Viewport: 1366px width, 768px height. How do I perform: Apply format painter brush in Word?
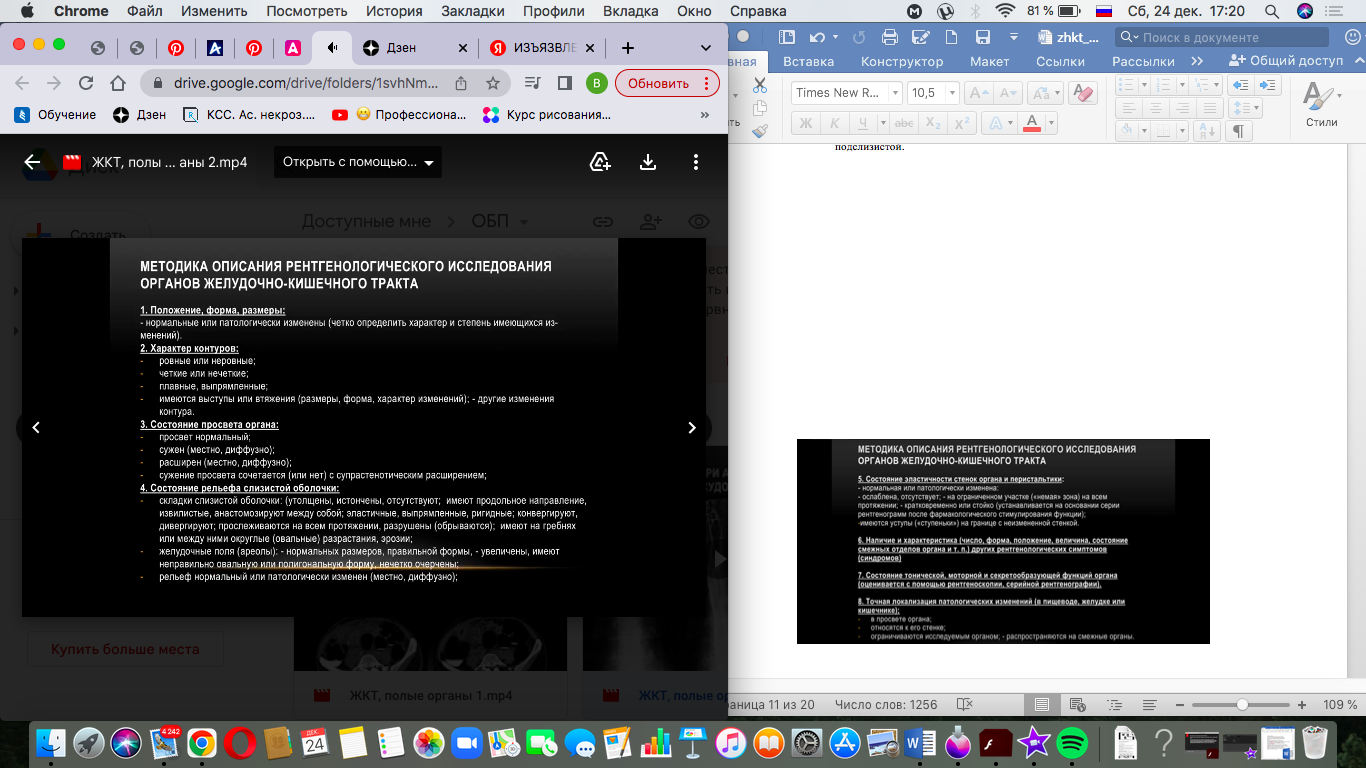click(x=760, y=130)
